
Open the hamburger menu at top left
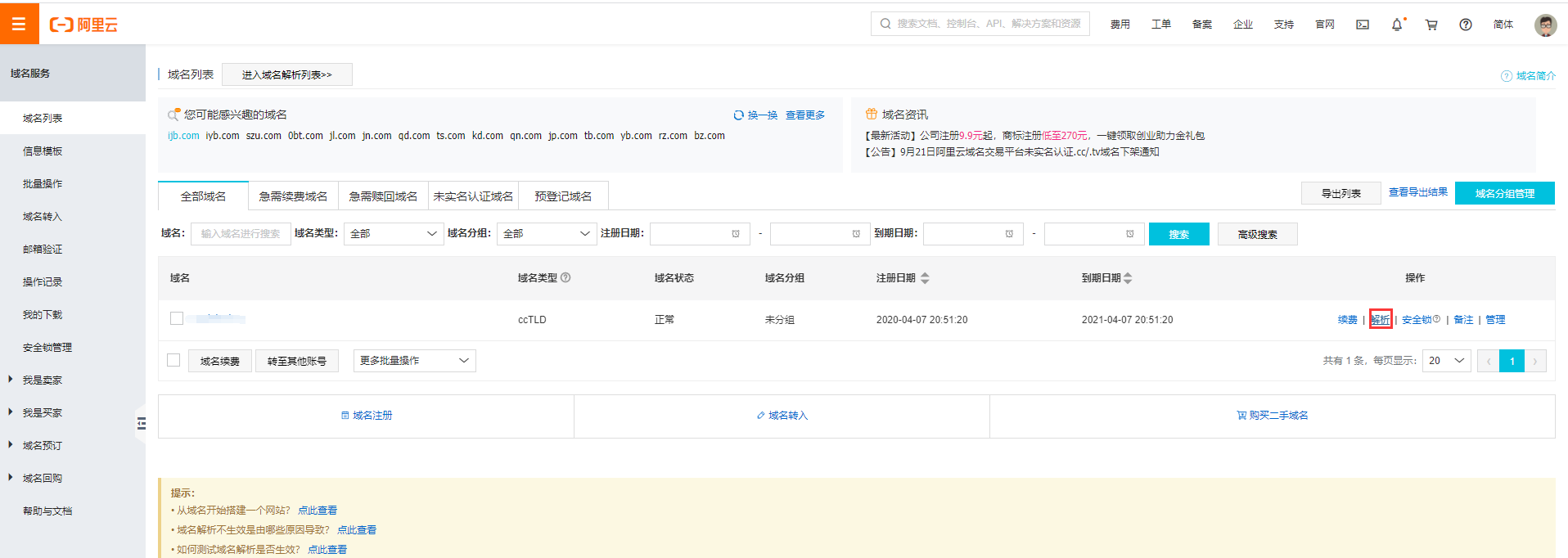click(19, 24)
